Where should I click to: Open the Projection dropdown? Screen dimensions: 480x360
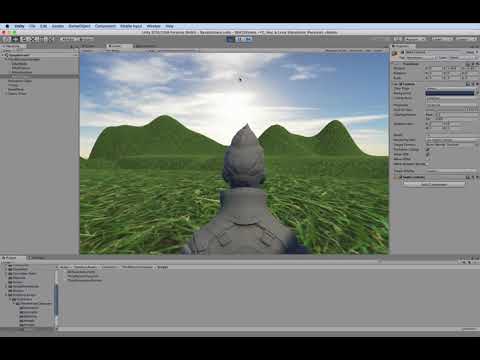[451, 105]
